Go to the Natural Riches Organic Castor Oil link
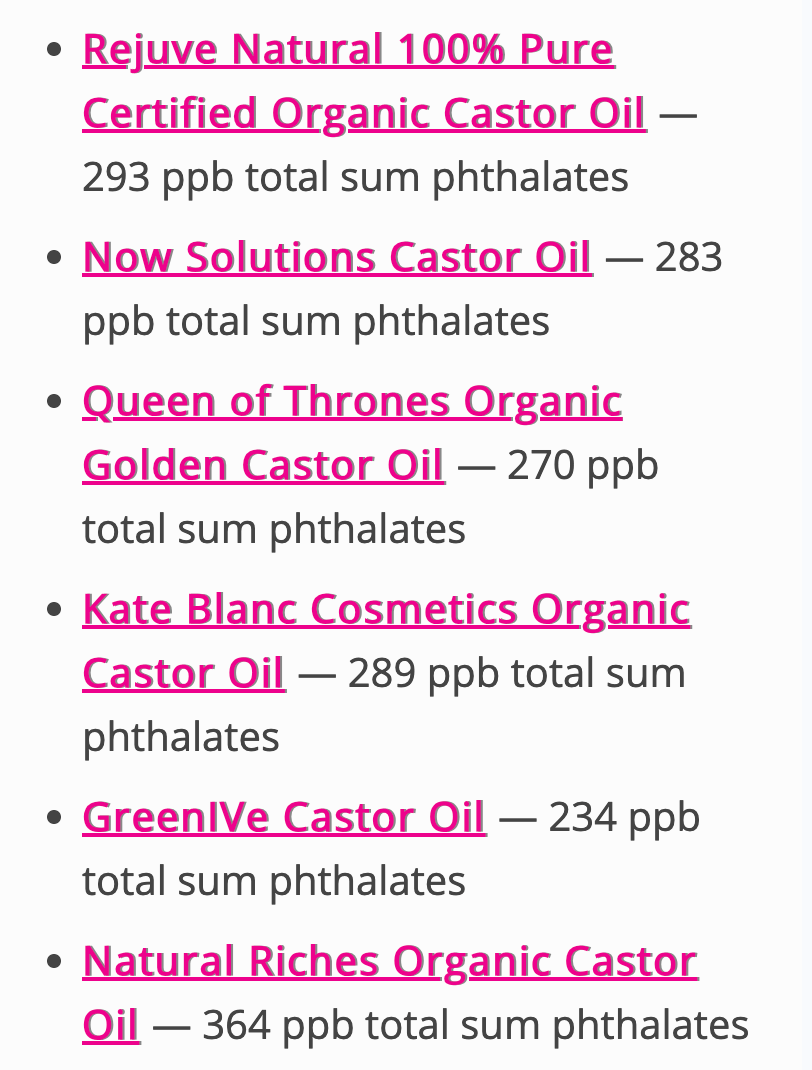812x1070 pixels. (389, 961)
